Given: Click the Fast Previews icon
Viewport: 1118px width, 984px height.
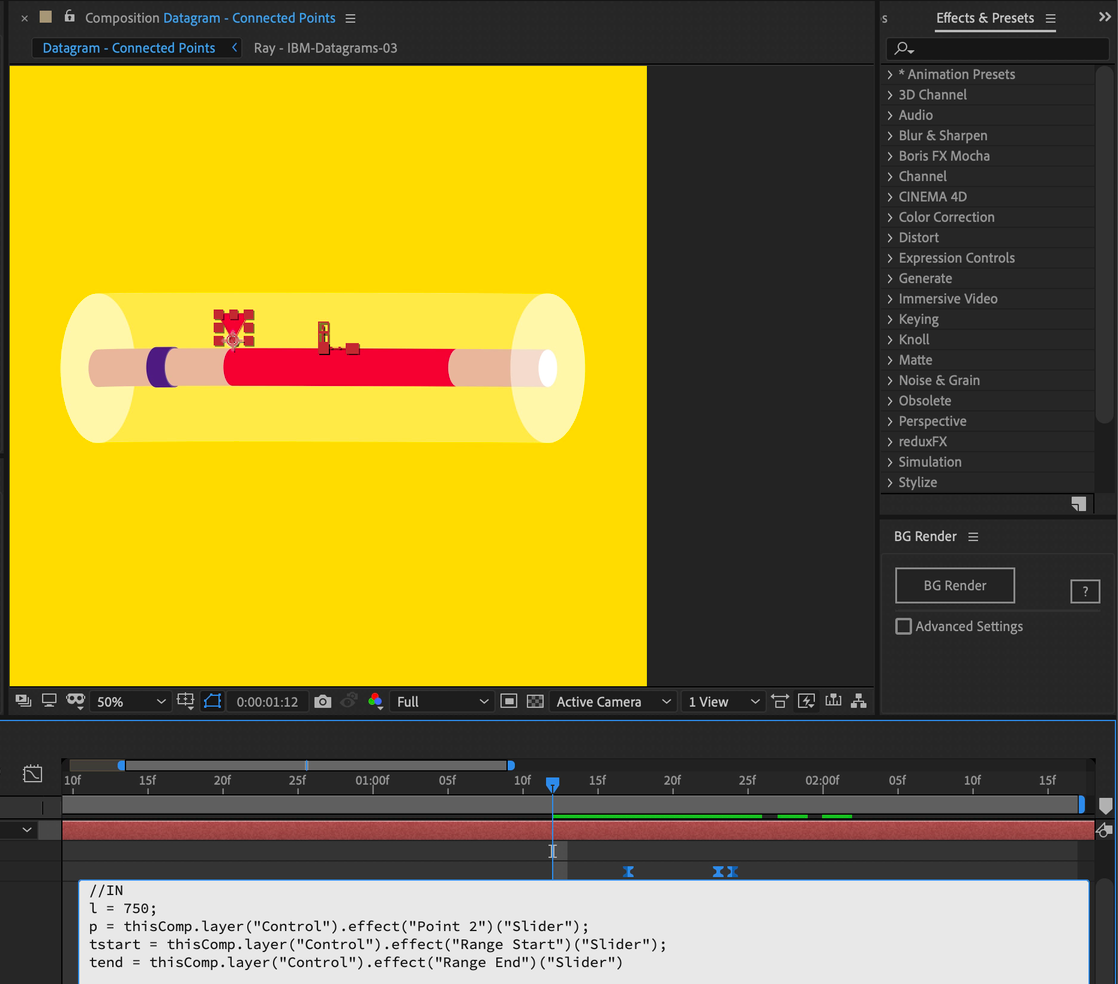Looking at the screenshot, I should [x=806, y=702].
